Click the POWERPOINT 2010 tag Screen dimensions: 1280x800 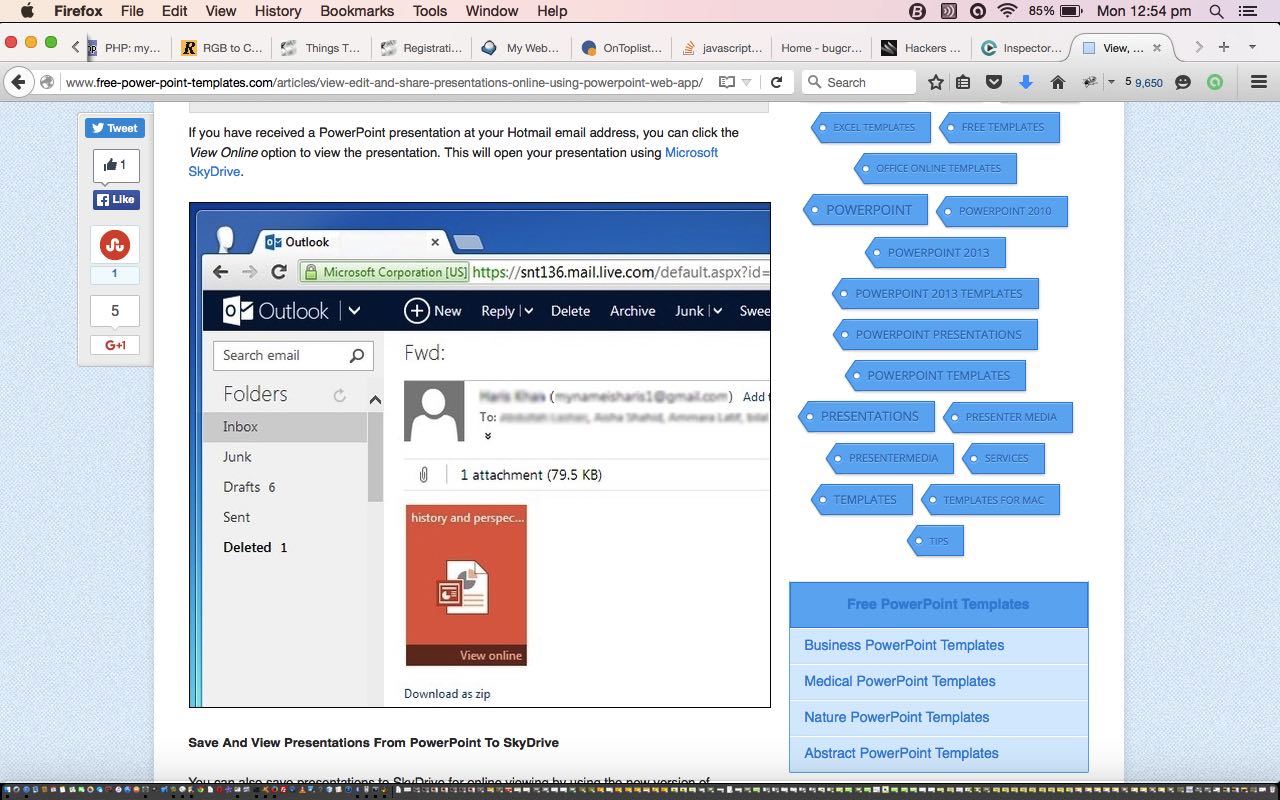(1003, 211)
